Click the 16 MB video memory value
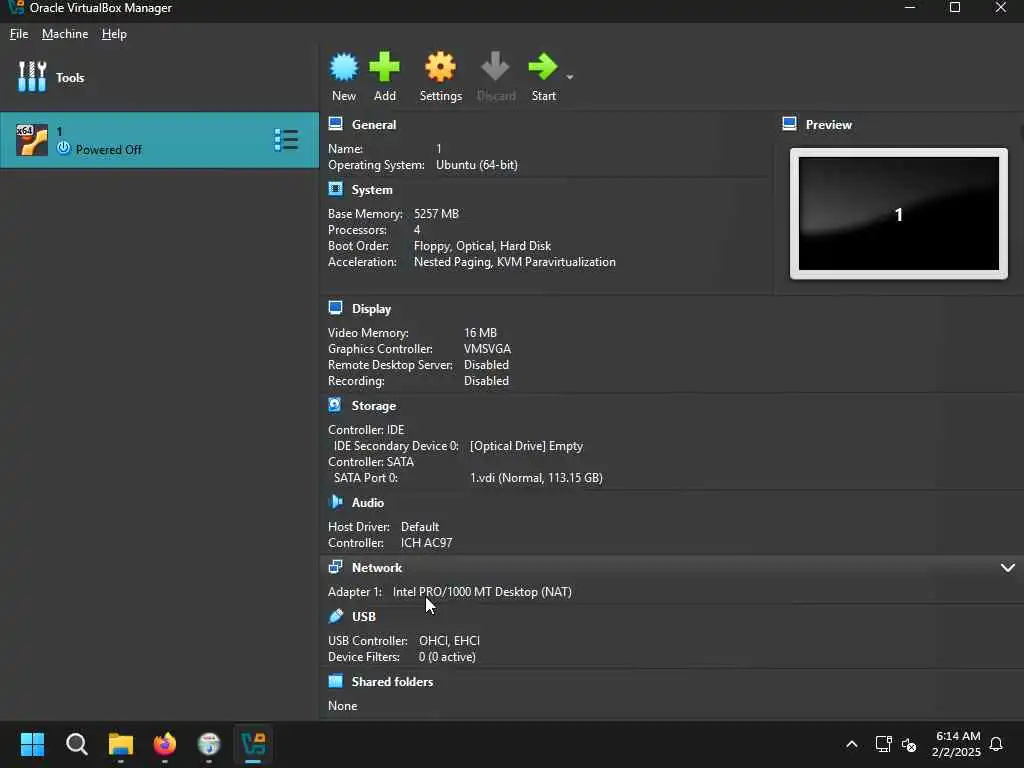Viewport: 1024px width, 768px height. point(480,333)
